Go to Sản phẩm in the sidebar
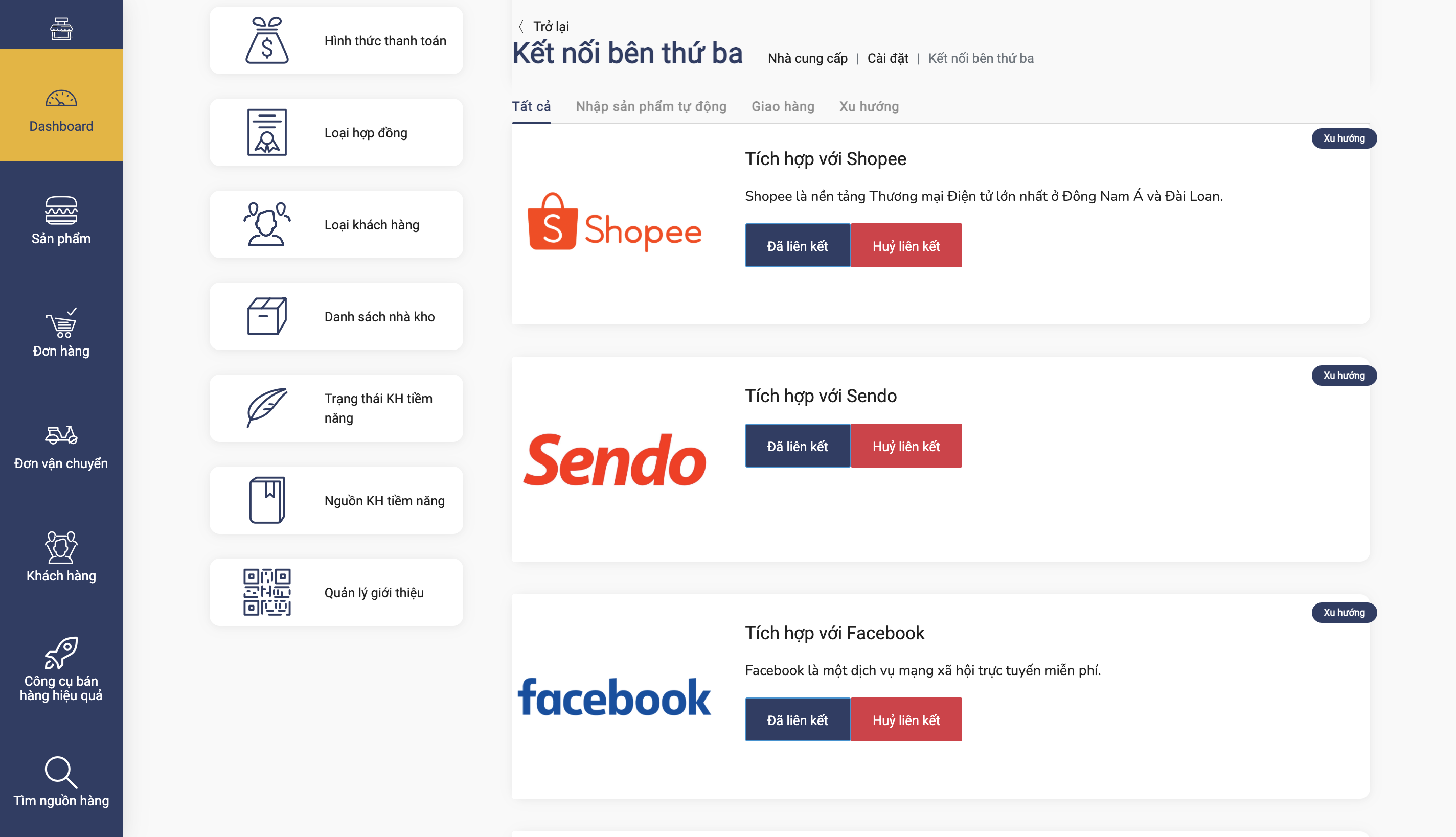The image size is (1456, 837). [x=61, y=220]
